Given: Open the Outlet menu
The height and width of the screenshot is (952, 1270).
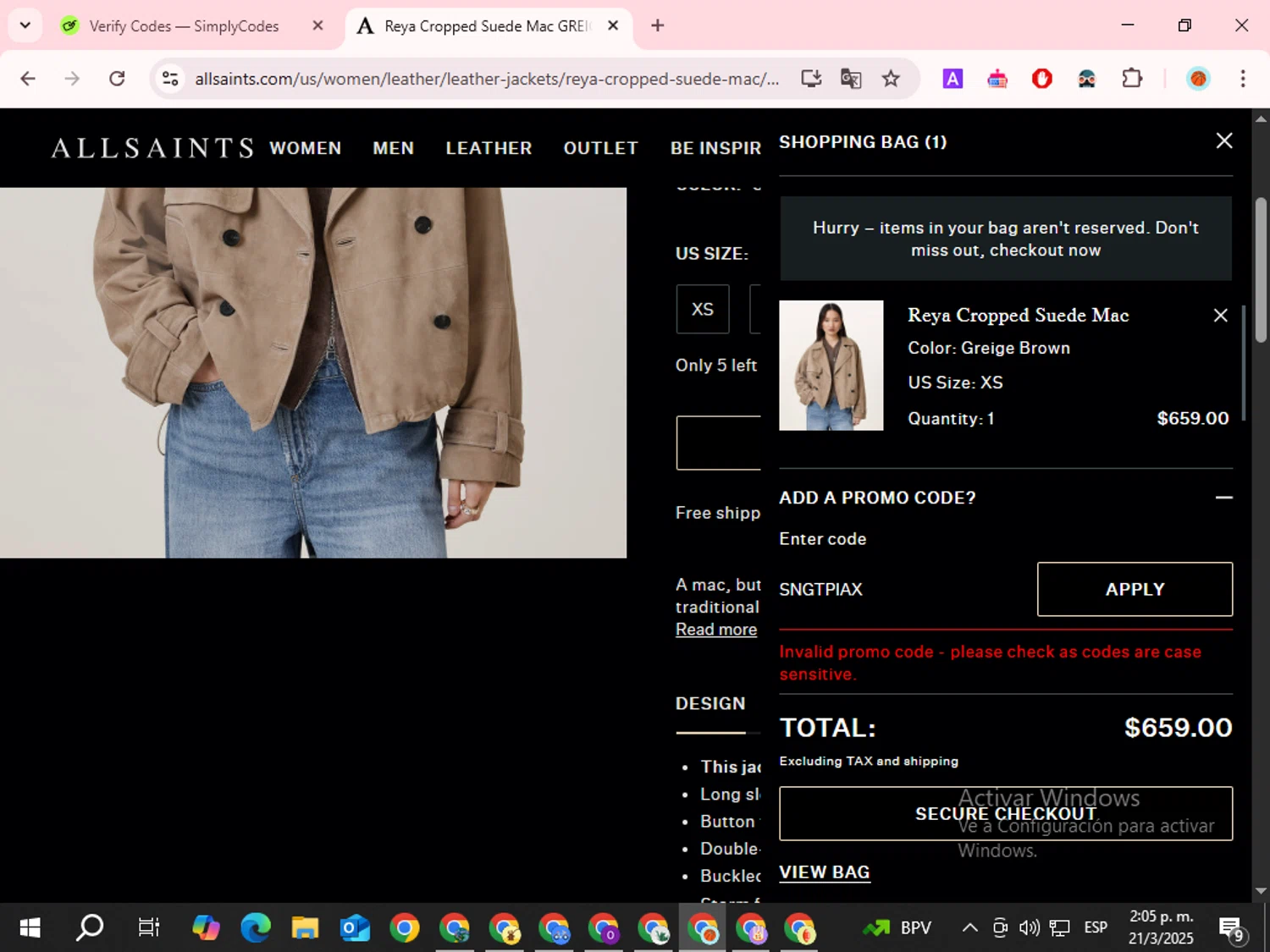Looking at the screenshot, I should 601,148.
